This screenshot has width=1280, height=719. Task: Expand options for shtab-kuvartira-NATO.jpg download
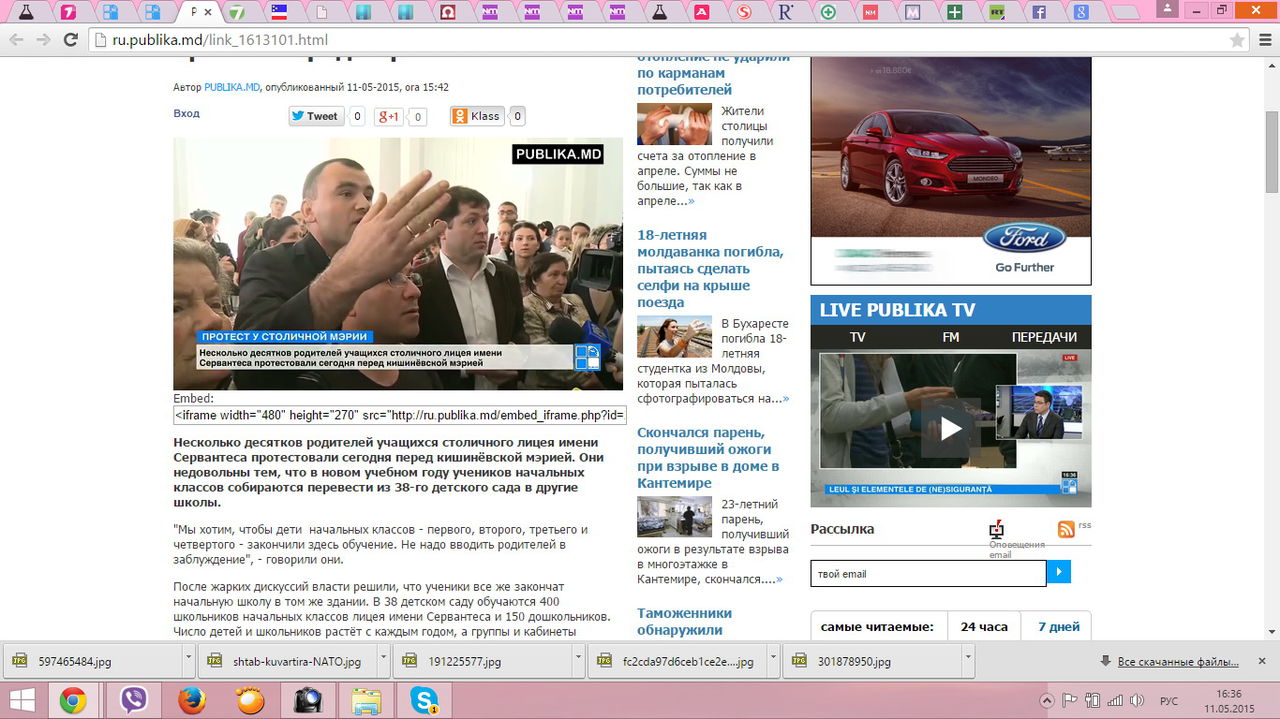tap(383, 661)
